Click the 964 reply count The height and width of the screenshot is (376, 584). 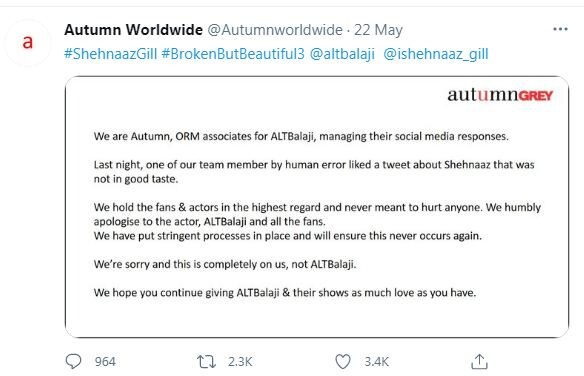(x=105, y=361)
